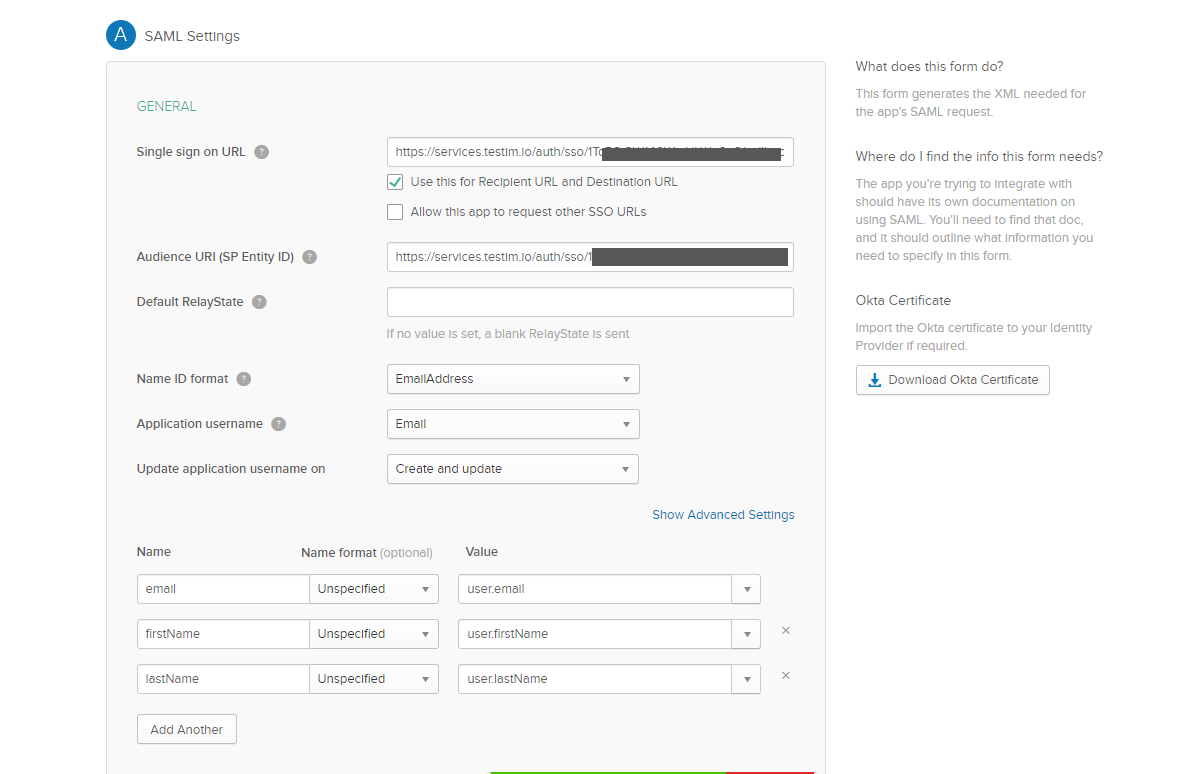Image resolution: width=1200 pixels, height=774 pixels.
Task: Click help icon next to Audience URI
Action: [x=310, y=257]
